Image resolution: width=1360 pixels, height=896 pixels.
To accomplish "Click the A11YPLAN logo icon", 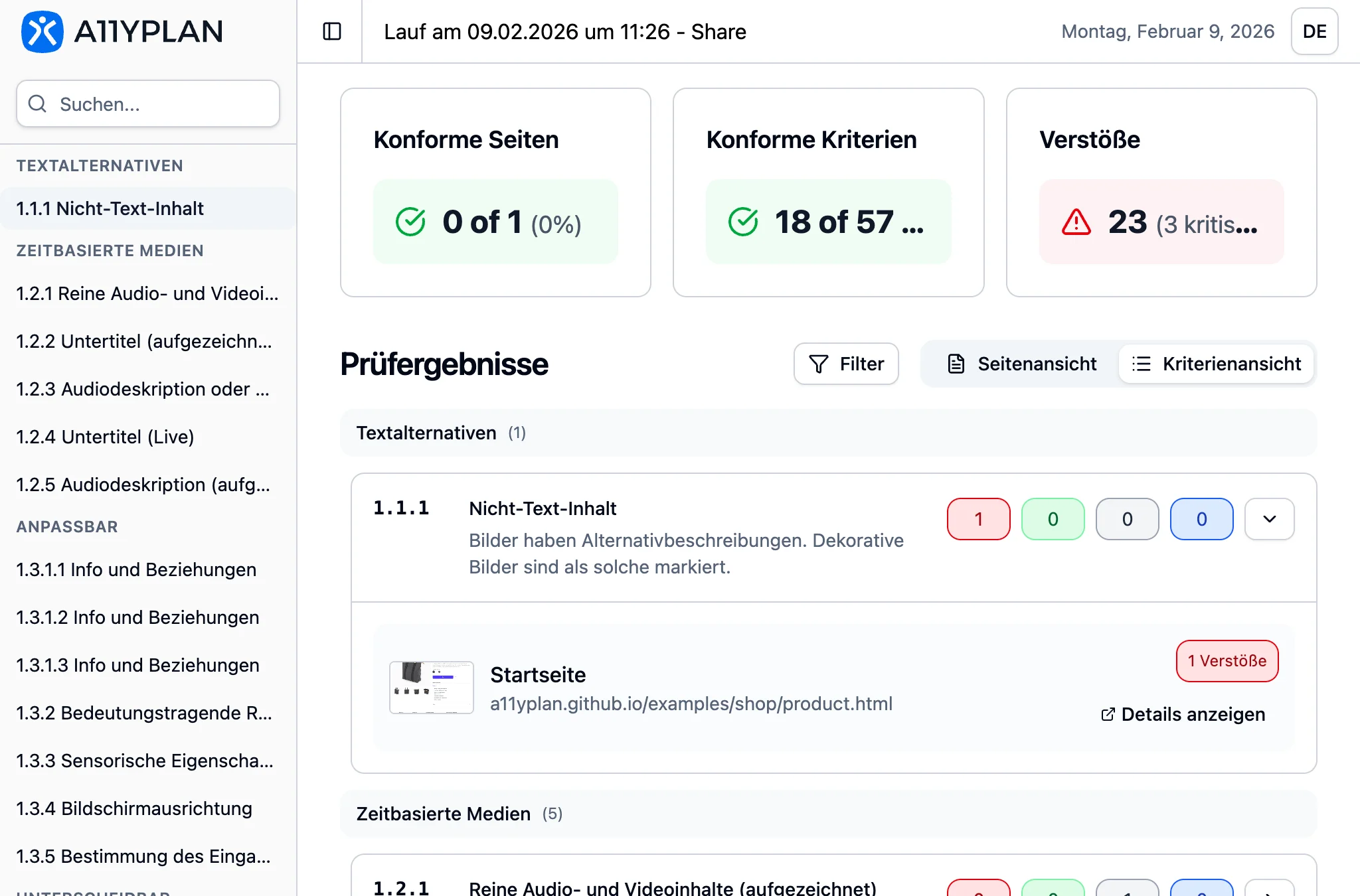I will [x=42, y=31].
